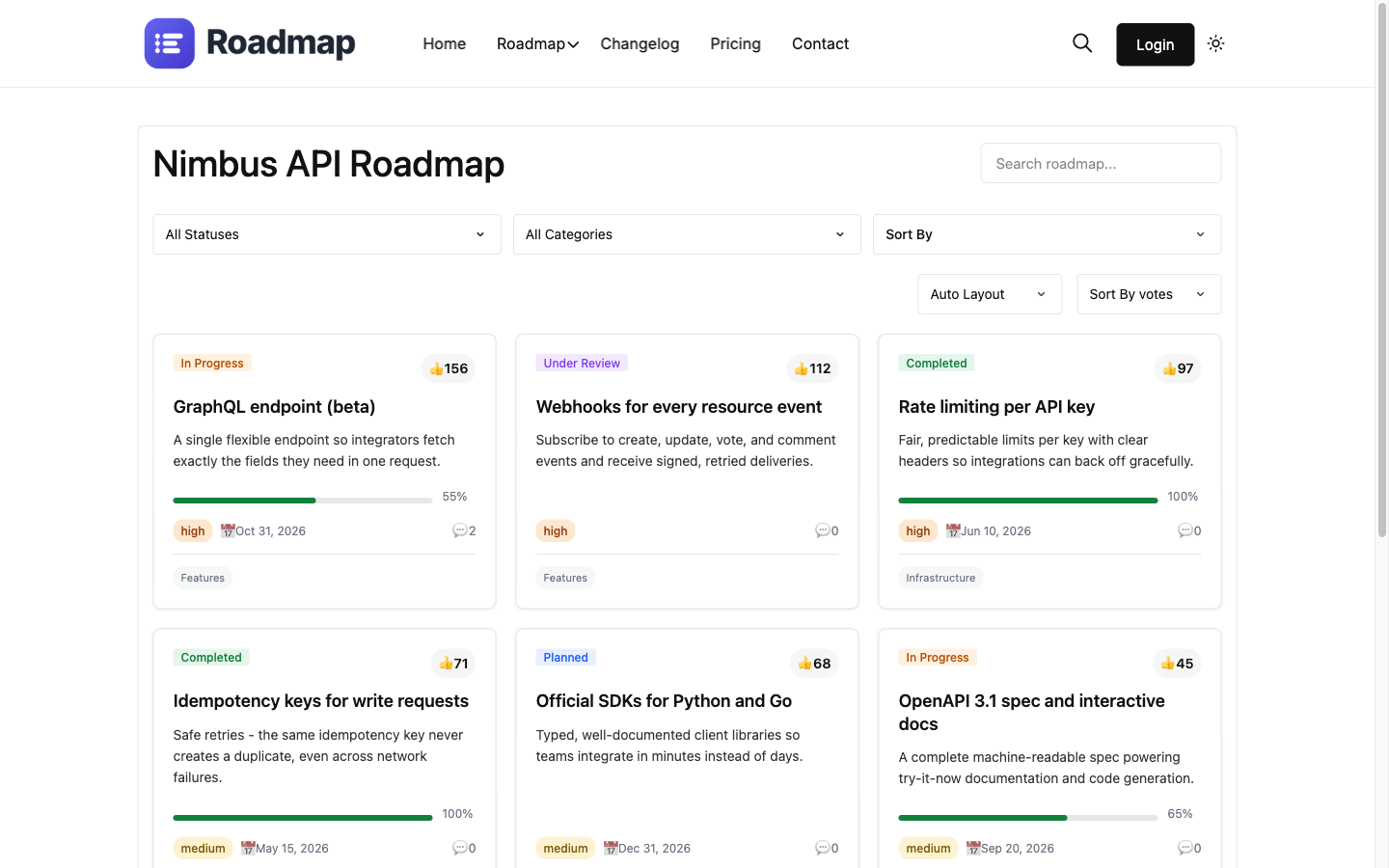Image resolution: width=1389 pixels, height=868 pixels.
Task: Click the 65% progress bar on OpenAPI card
Action: (x=1028, y=818)
